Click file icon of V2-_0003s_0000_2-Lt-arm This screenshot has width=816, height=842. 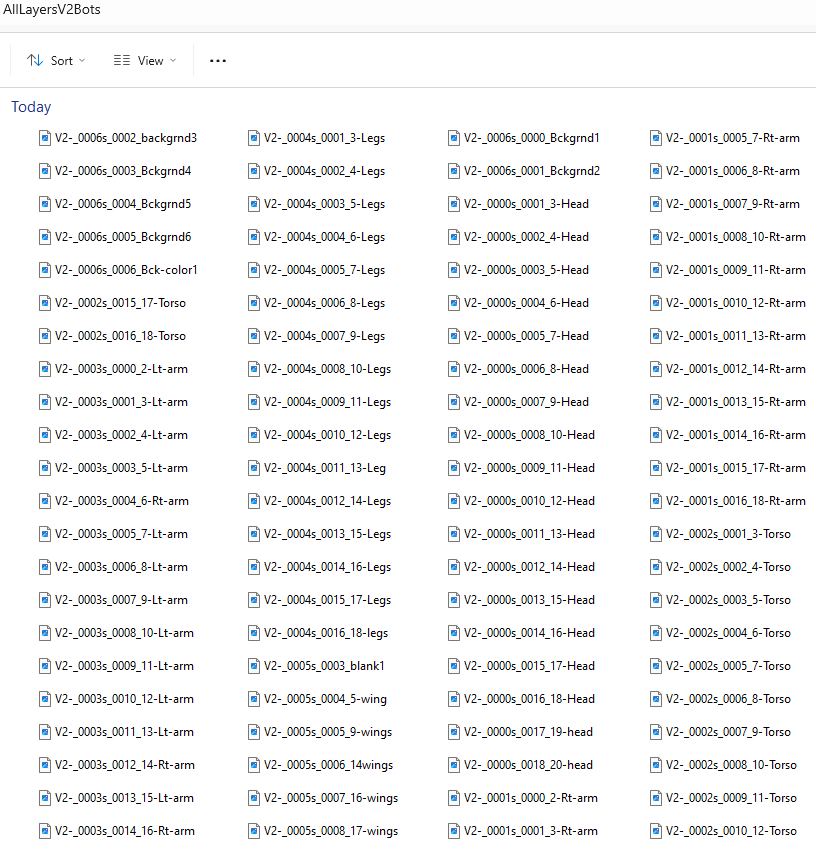(x=45, y=369)
